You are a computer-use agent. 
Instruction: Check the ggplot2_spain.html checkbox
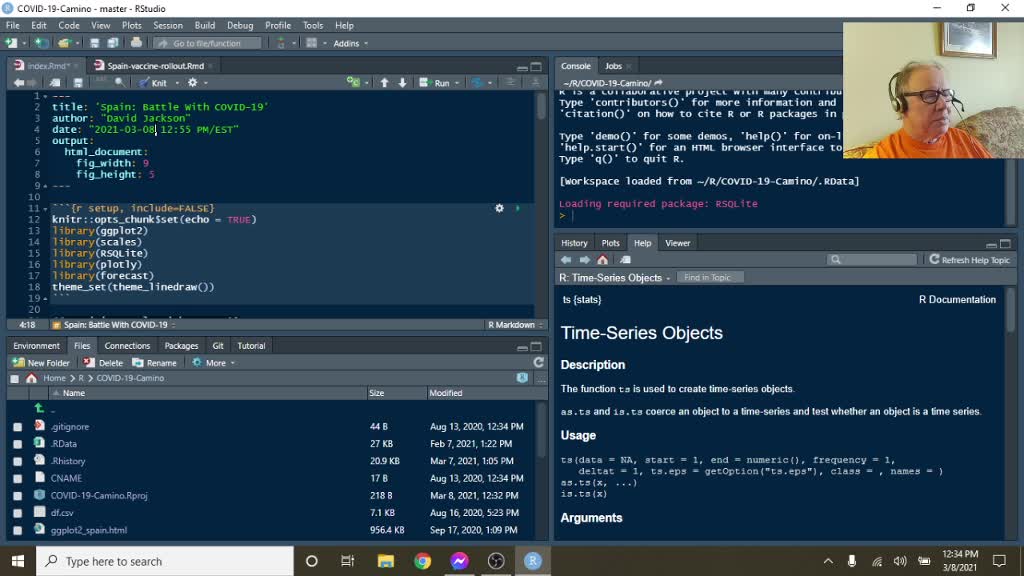click(x=18, y=531)
